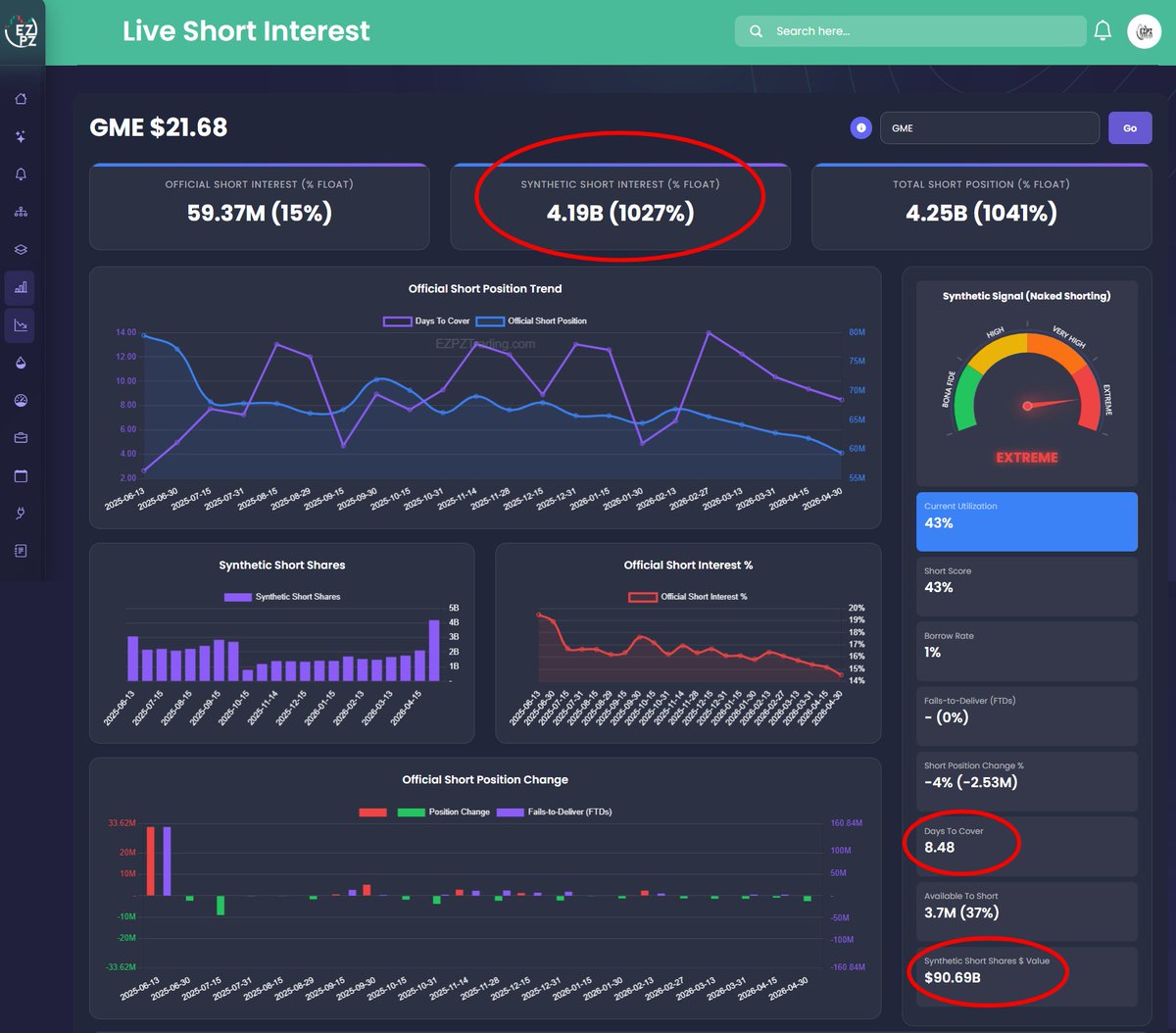Screen dimensions: 1176x1033
Task: Open the bell alerts icon in the sidebar
Action: [x=21, y=174]
